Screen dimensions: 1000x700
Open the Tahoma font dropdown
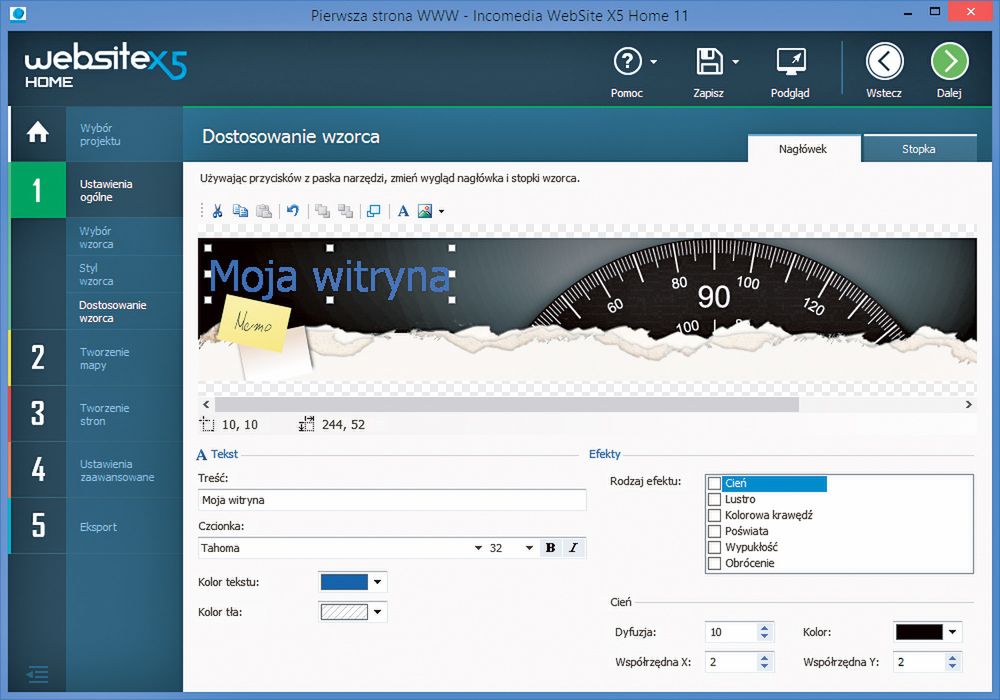click(x=478, y=548)
